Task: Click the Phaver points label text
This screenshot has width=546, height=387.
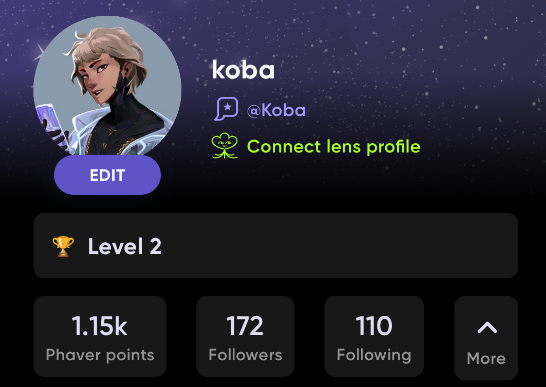Action: [100, 355]
